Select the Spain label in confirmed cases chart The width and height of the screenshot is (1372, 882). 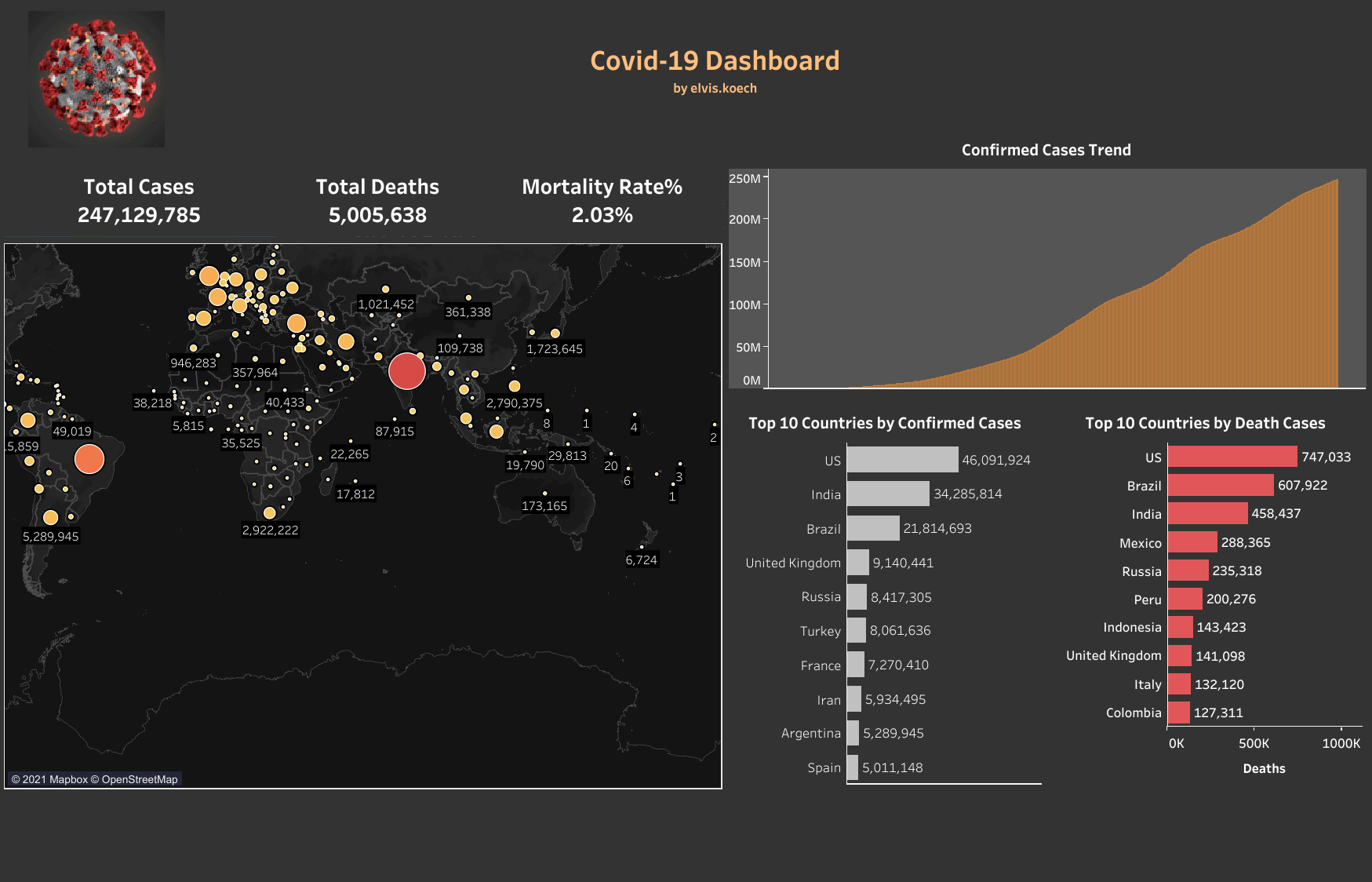[824, 767]
